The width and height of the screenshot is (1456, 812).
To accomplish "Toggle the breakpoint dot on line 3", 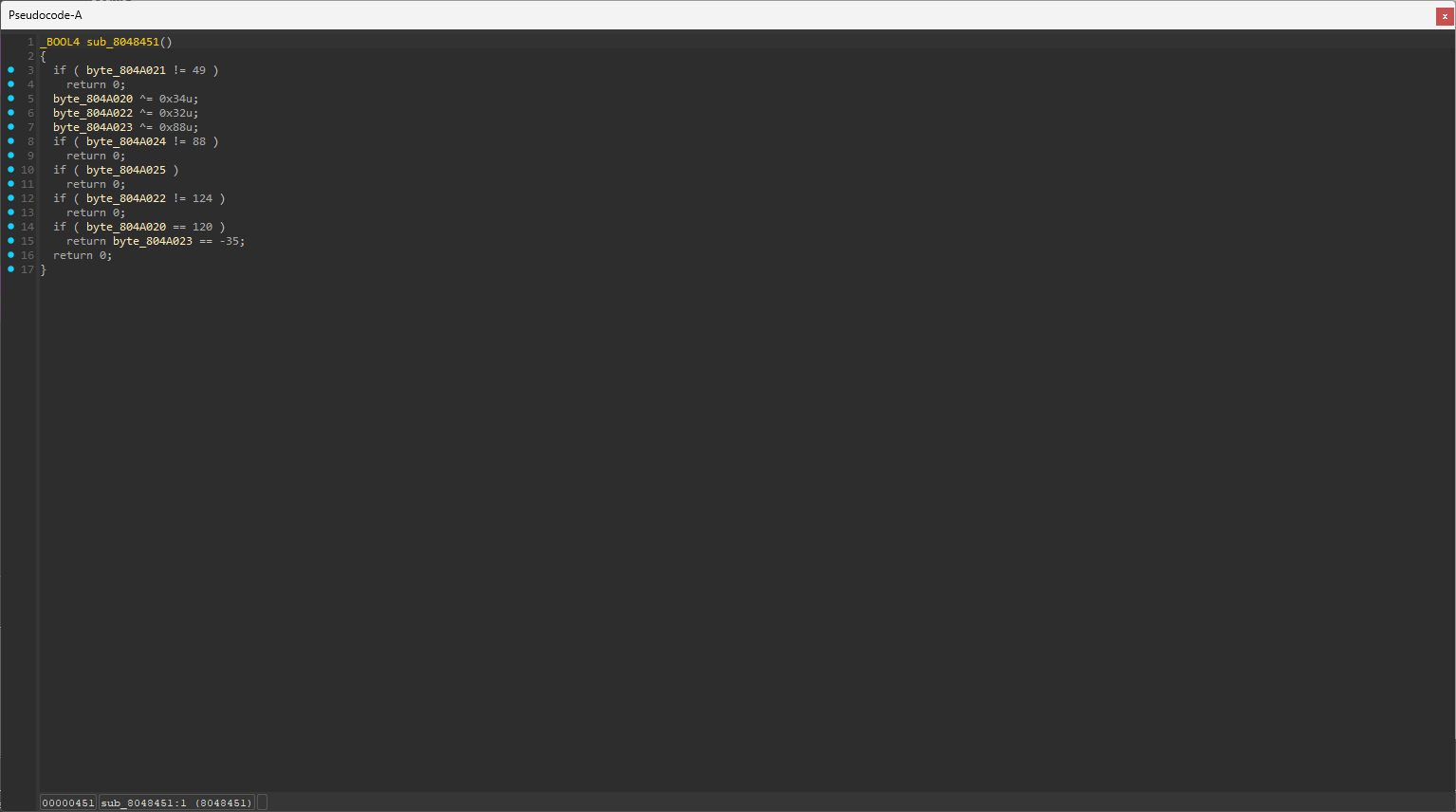I will pos(11,70).
